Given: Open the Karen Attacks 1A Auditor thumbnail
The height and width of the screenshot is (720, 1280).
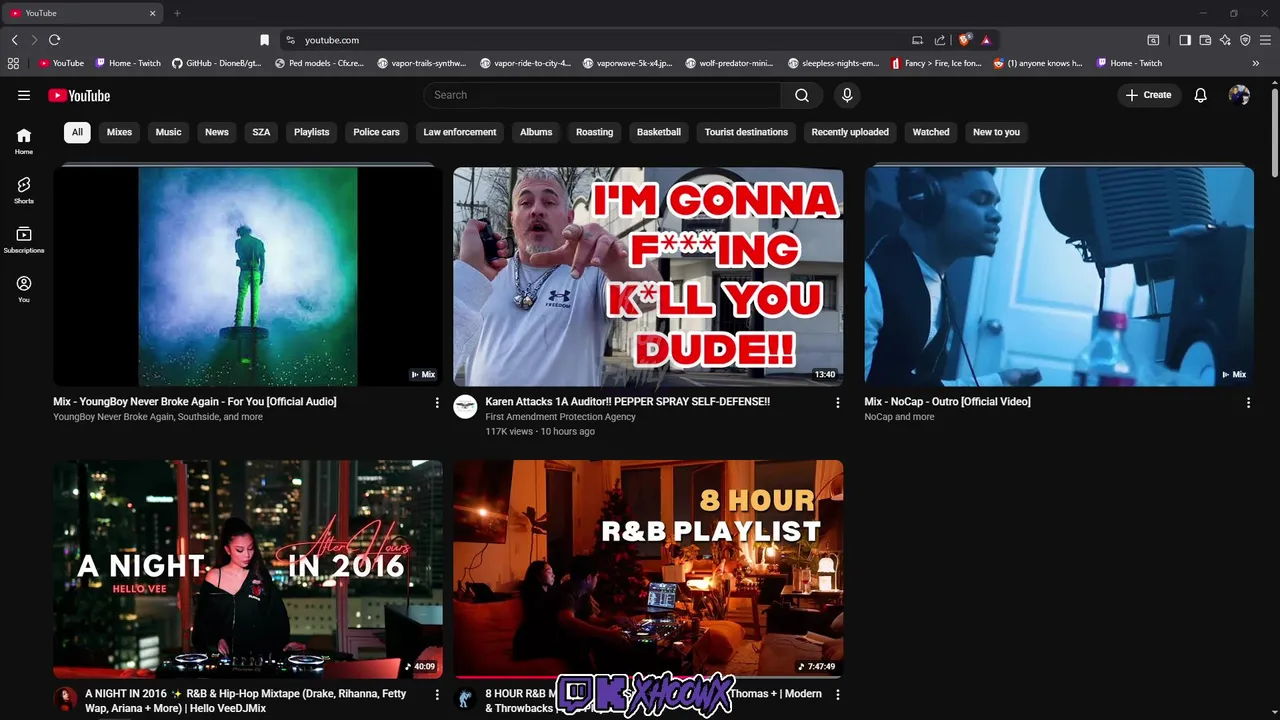Looking at the screenshot, I should click(x=648, y=276).
